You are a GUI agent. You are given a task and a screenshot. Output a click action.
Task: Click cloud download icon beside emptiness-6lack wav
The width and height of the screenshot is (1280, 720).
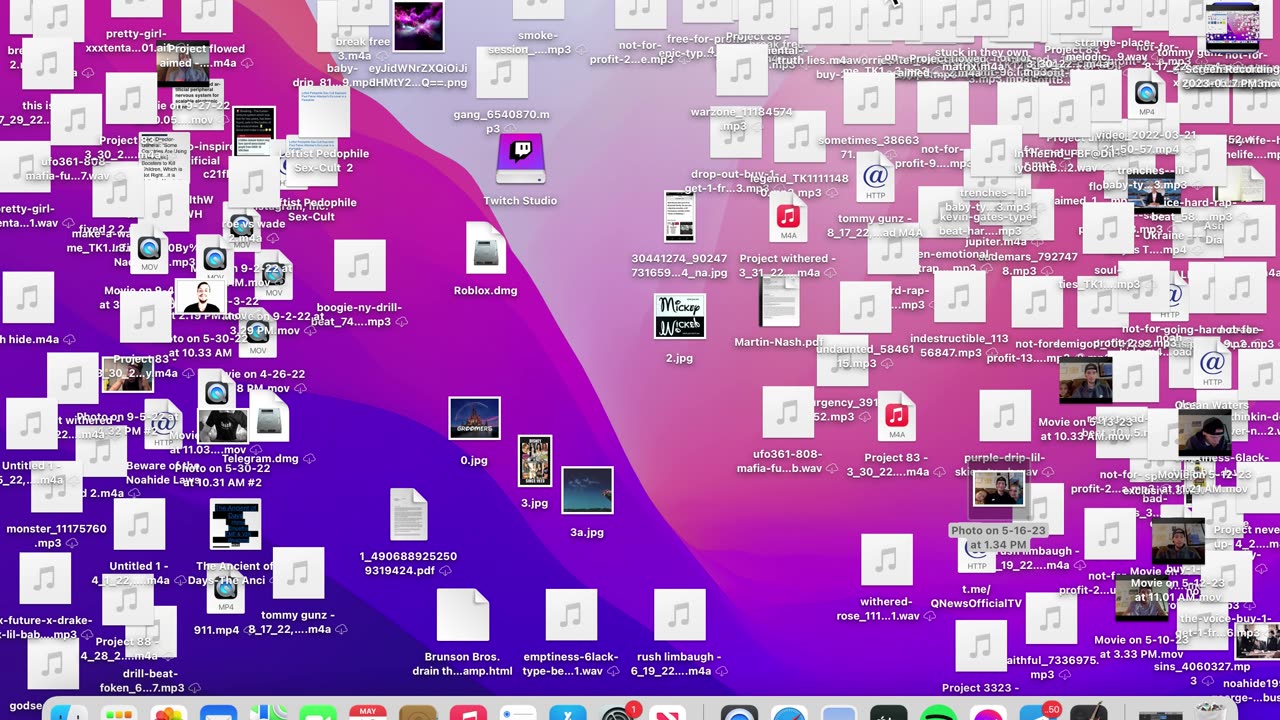[612, 671]
